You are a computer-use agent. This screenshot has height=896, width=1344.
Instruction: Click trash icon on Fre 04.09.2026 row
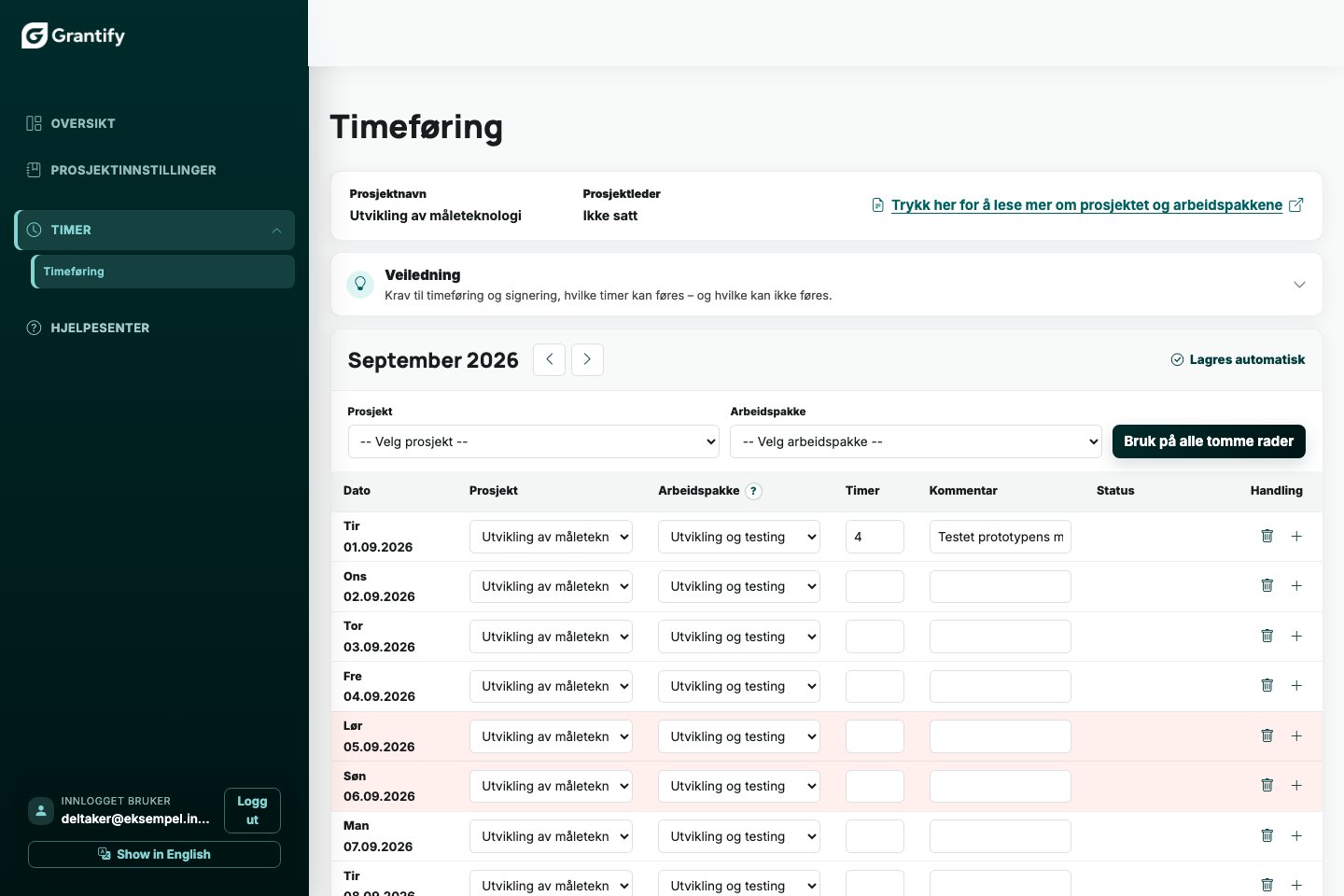coord(1267,685)
